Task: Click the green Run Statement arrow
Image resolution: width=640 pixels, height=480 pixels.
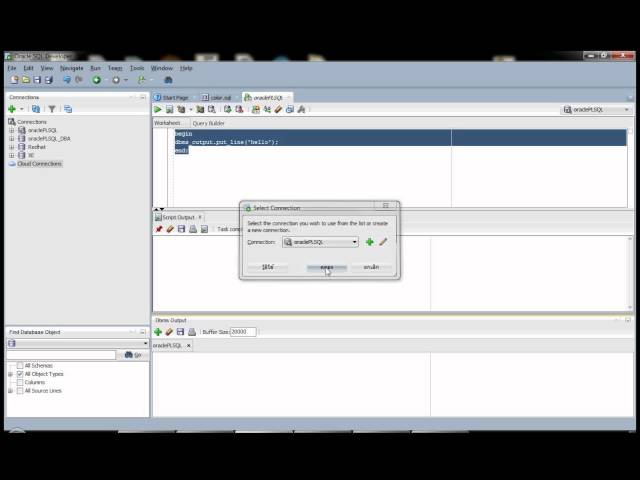Action: 158,109
